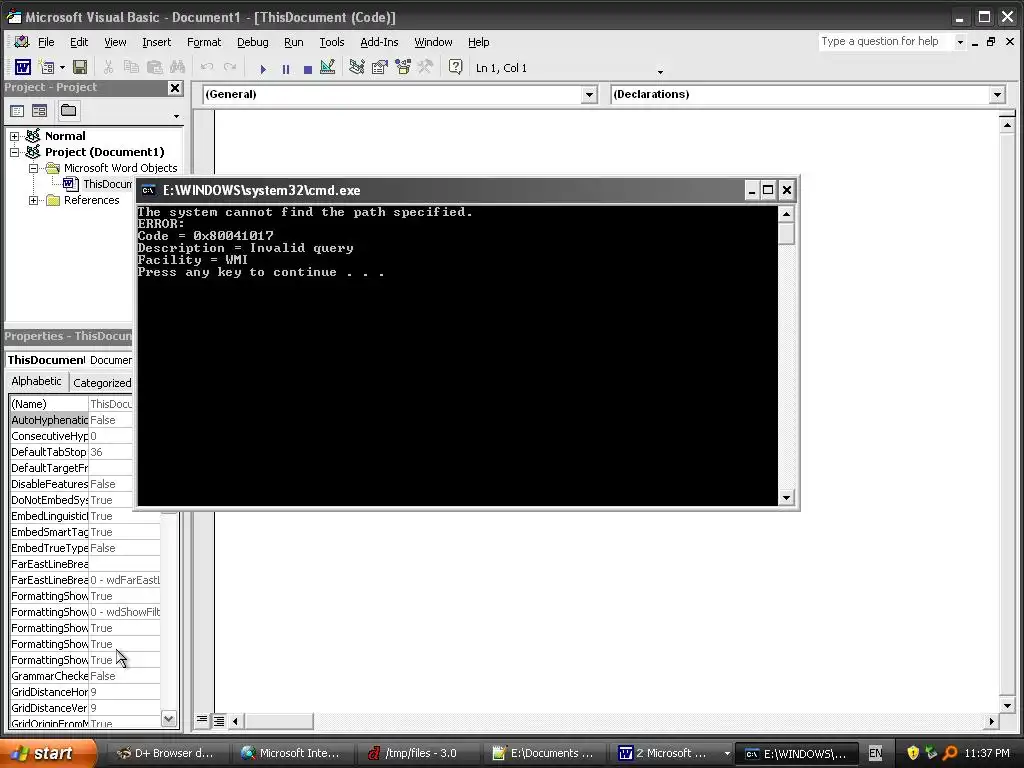Click the View Code icon in Project panel
This screenshot has width=1024, height=768.
click(x=17, y=111)
